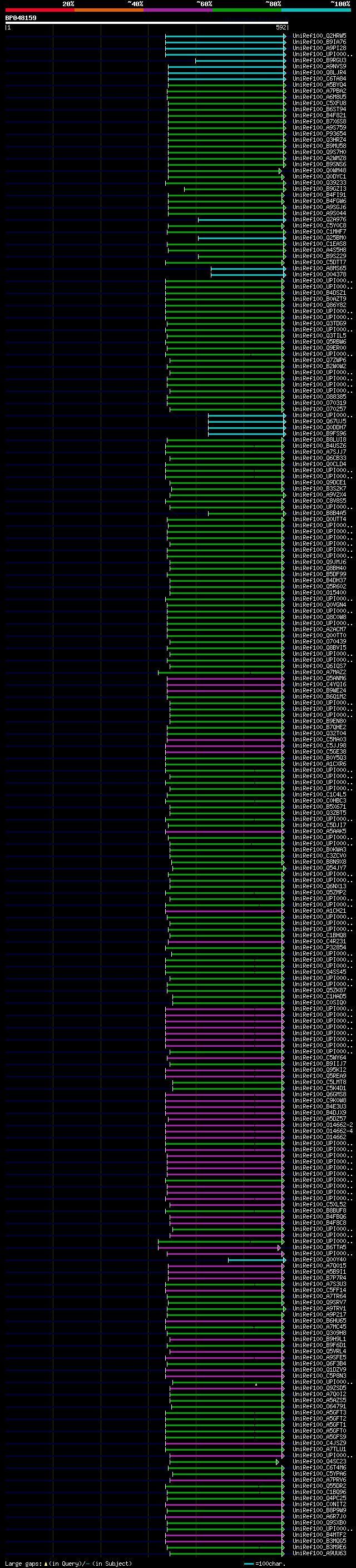Click the Large gaps legend text
The height and width of the screenshot is (1568, 356).
pos(23,1563)
